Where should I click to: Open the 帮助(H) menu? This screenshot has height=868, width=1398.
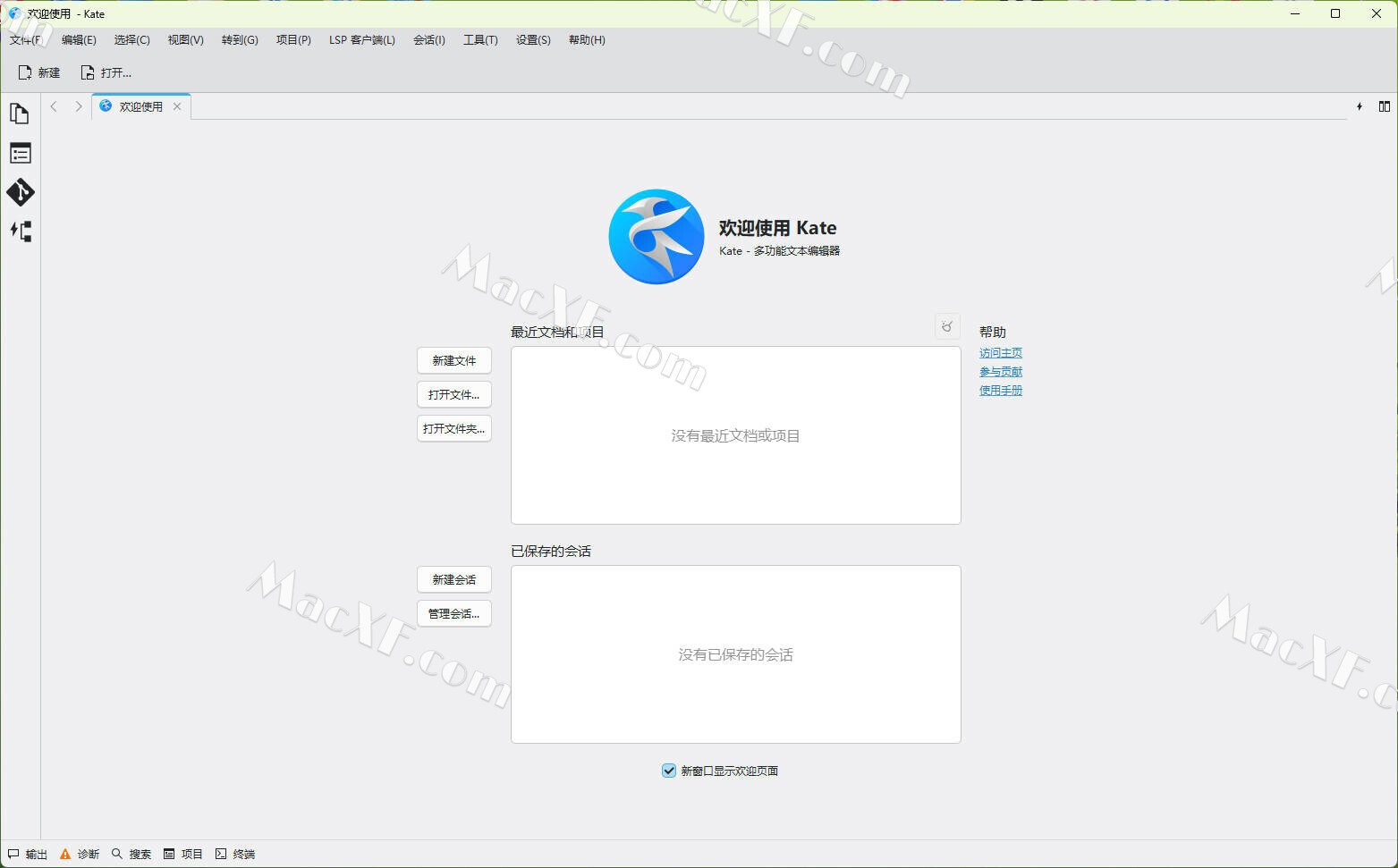coord(587,40)
